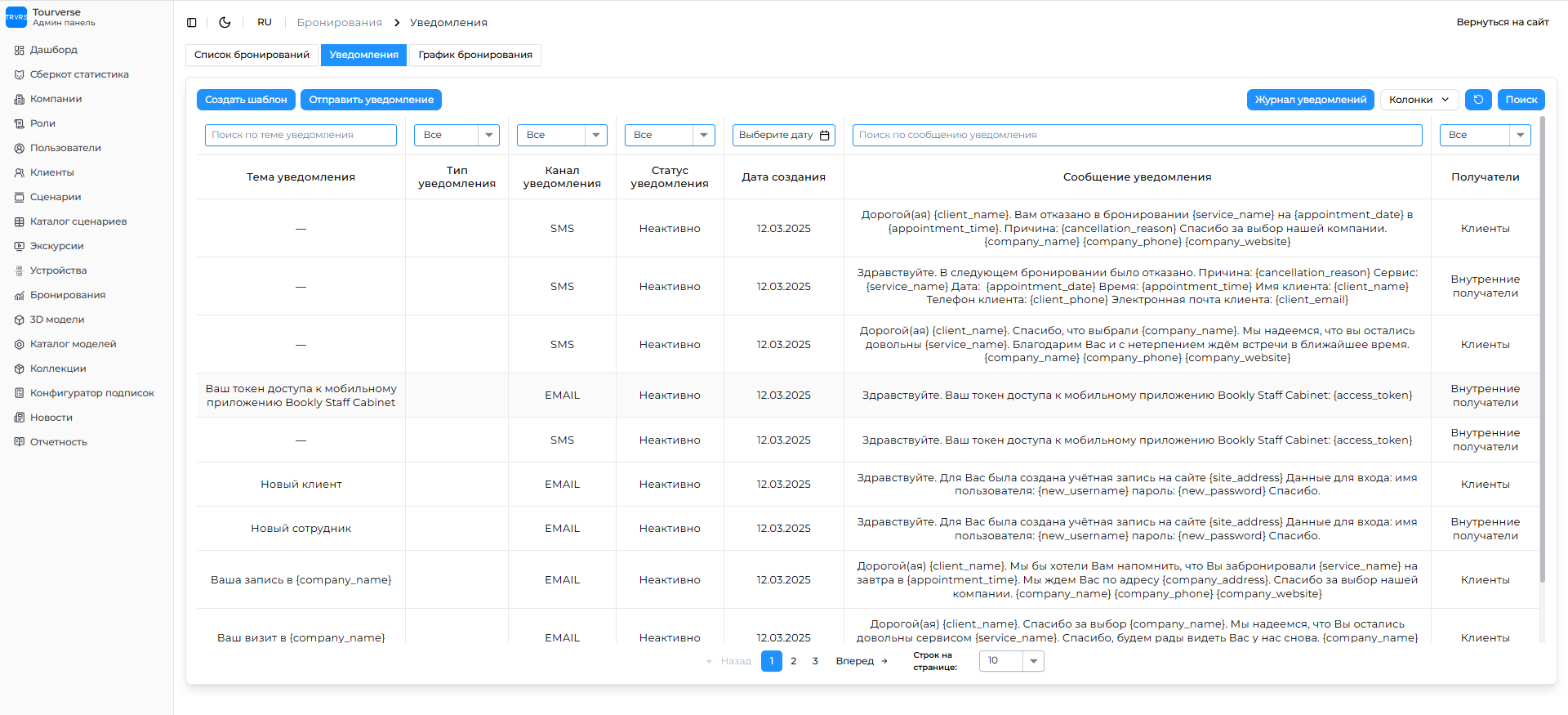
Task: Open Экскурсии sidebar section
Action: tap(56, 246)
